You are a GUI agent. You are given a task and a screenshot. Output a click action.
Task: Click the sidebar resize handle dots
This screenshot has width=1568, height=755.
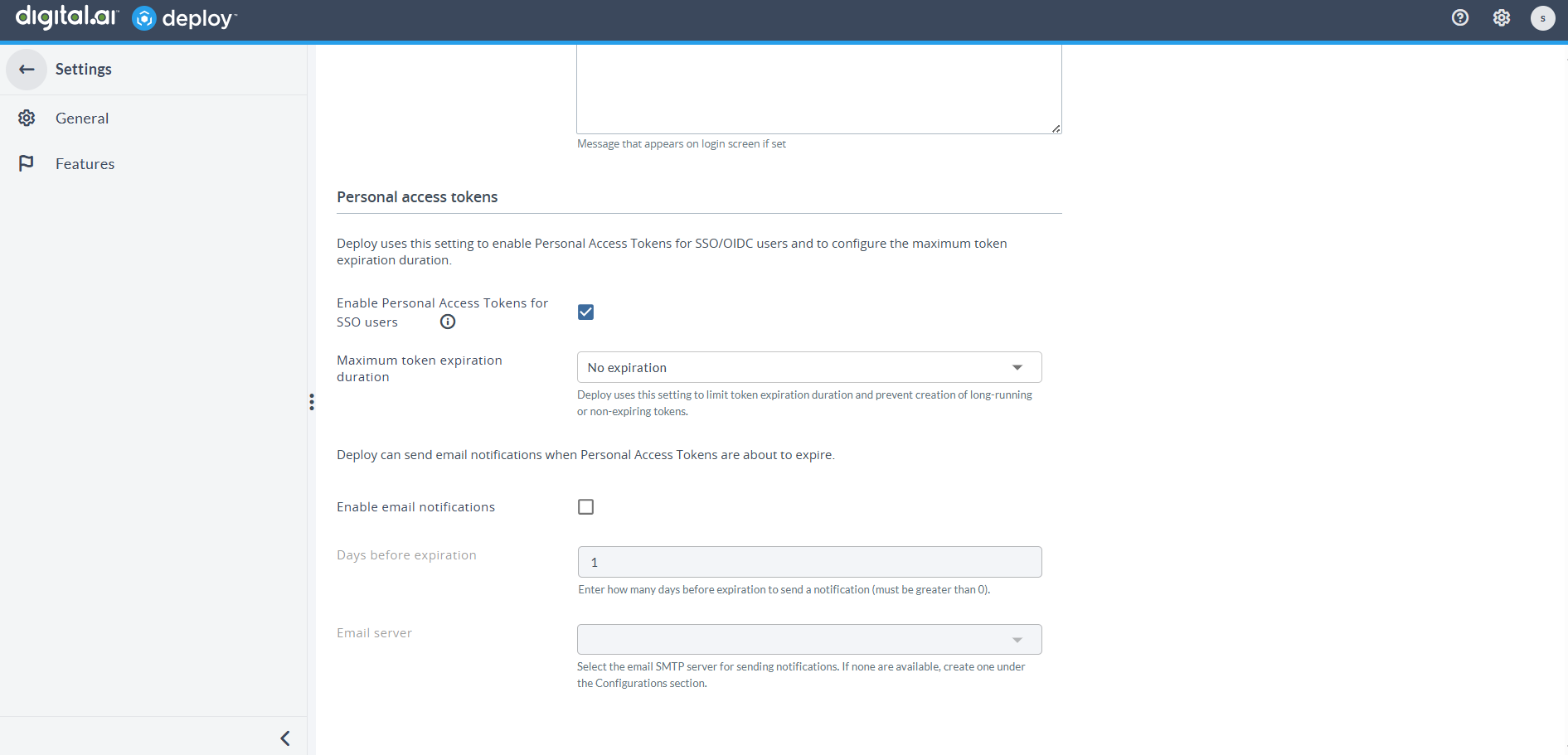[312, 402]
